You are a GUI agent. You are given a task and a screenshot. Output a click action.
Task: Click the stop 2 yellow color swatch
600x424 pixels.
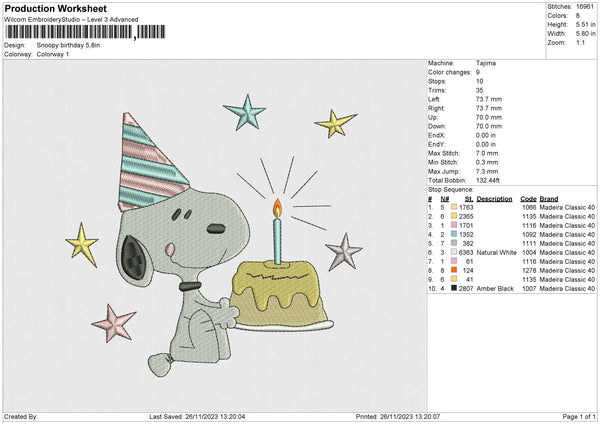pyautogui.click(x=454, y=216)
